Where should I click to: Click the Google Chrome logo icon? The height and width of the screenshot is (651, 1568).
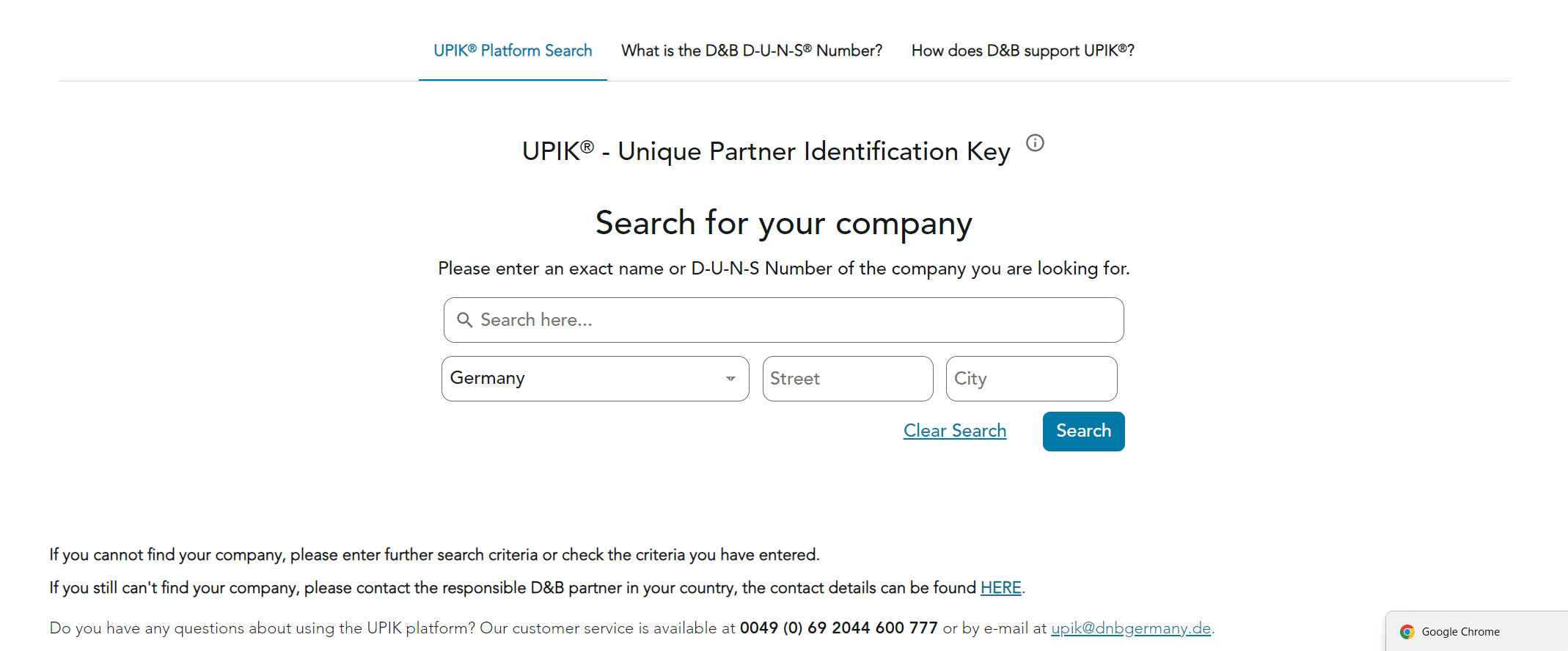pos(1407,631)
